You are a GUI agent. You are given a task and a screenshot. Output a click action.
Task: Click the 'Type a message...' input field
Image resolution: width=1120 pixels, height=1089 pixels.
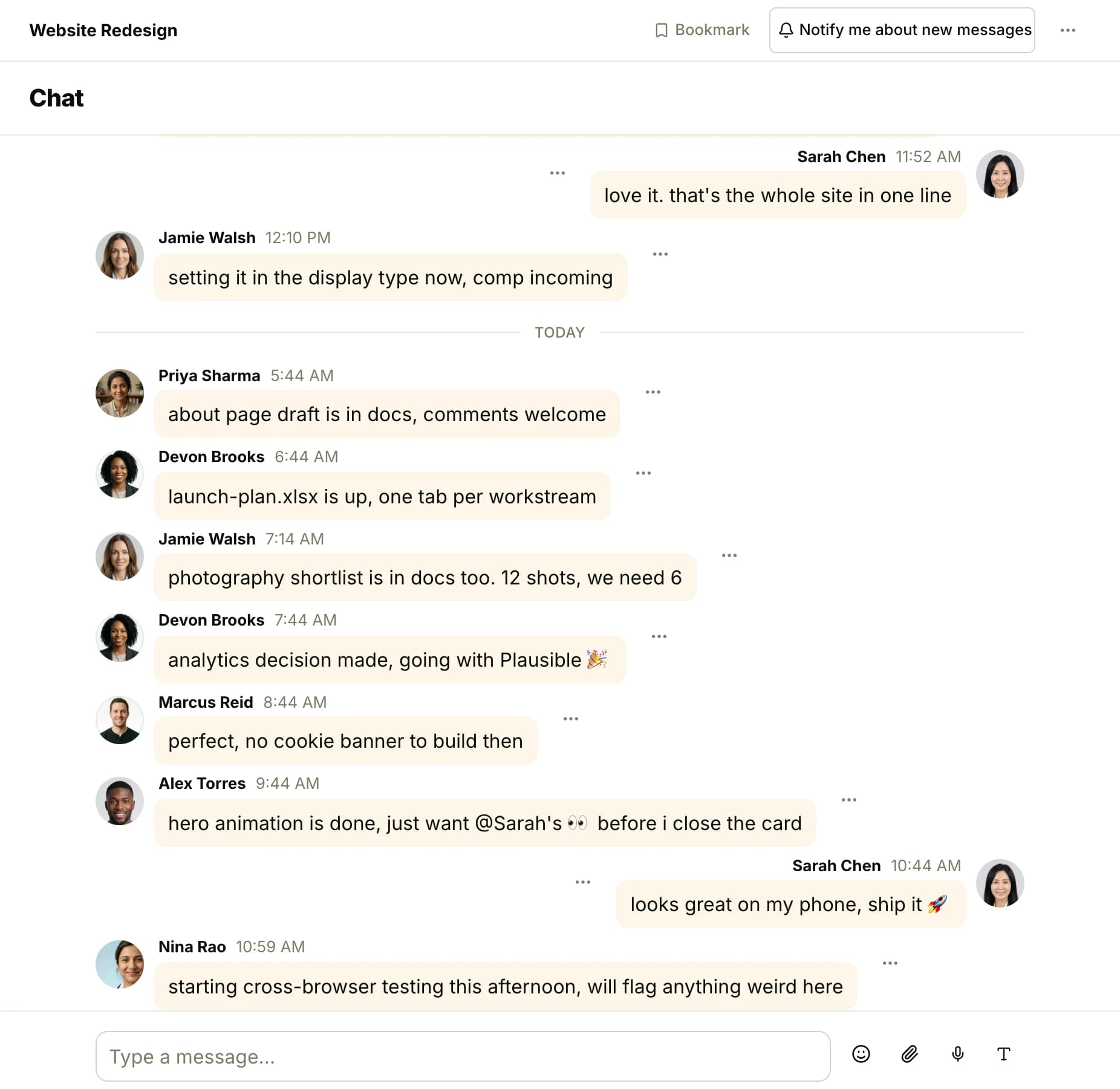click(463, 1056)
